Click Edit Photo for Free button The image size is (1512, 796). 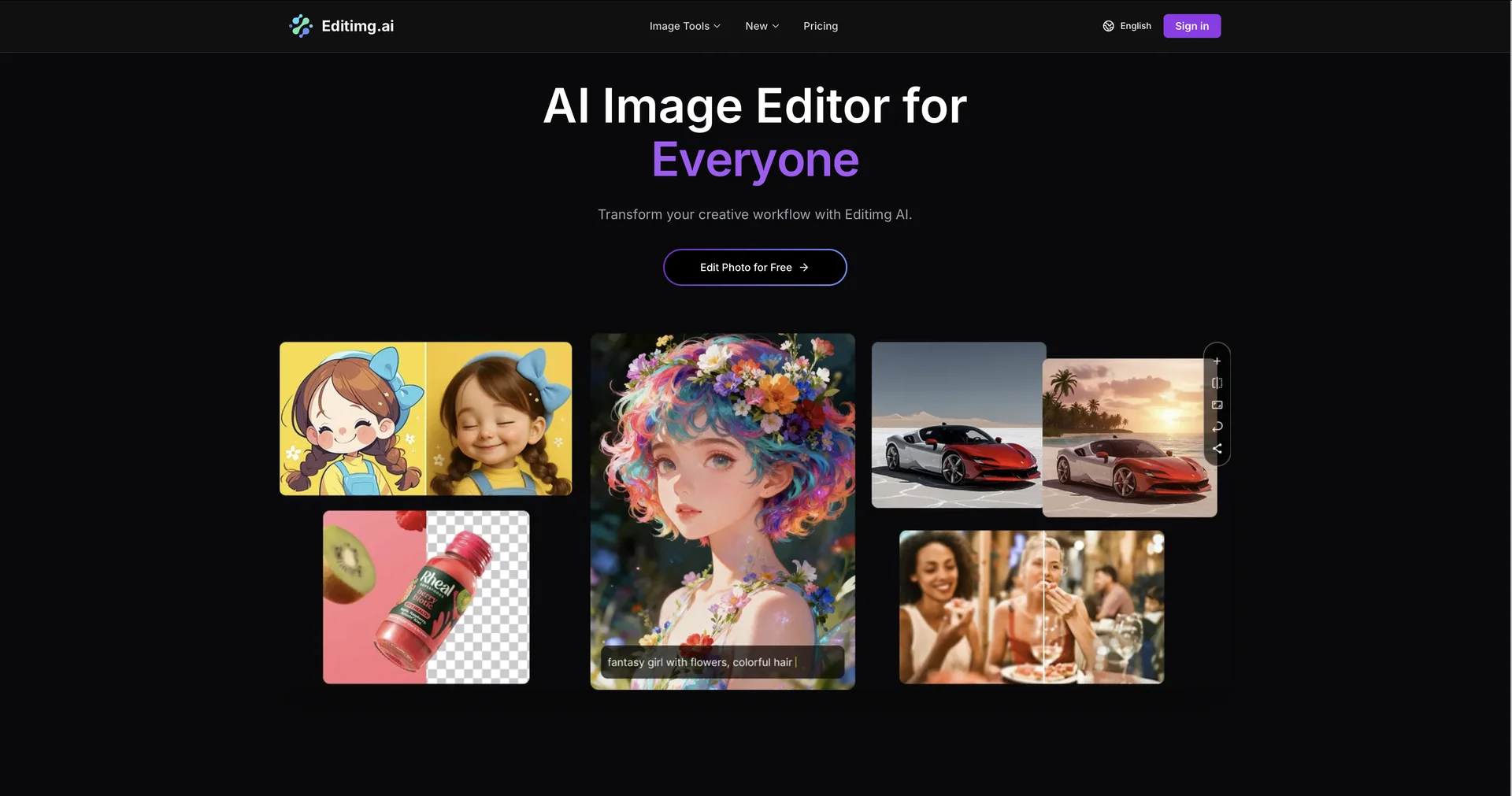(x=754, y=268)
